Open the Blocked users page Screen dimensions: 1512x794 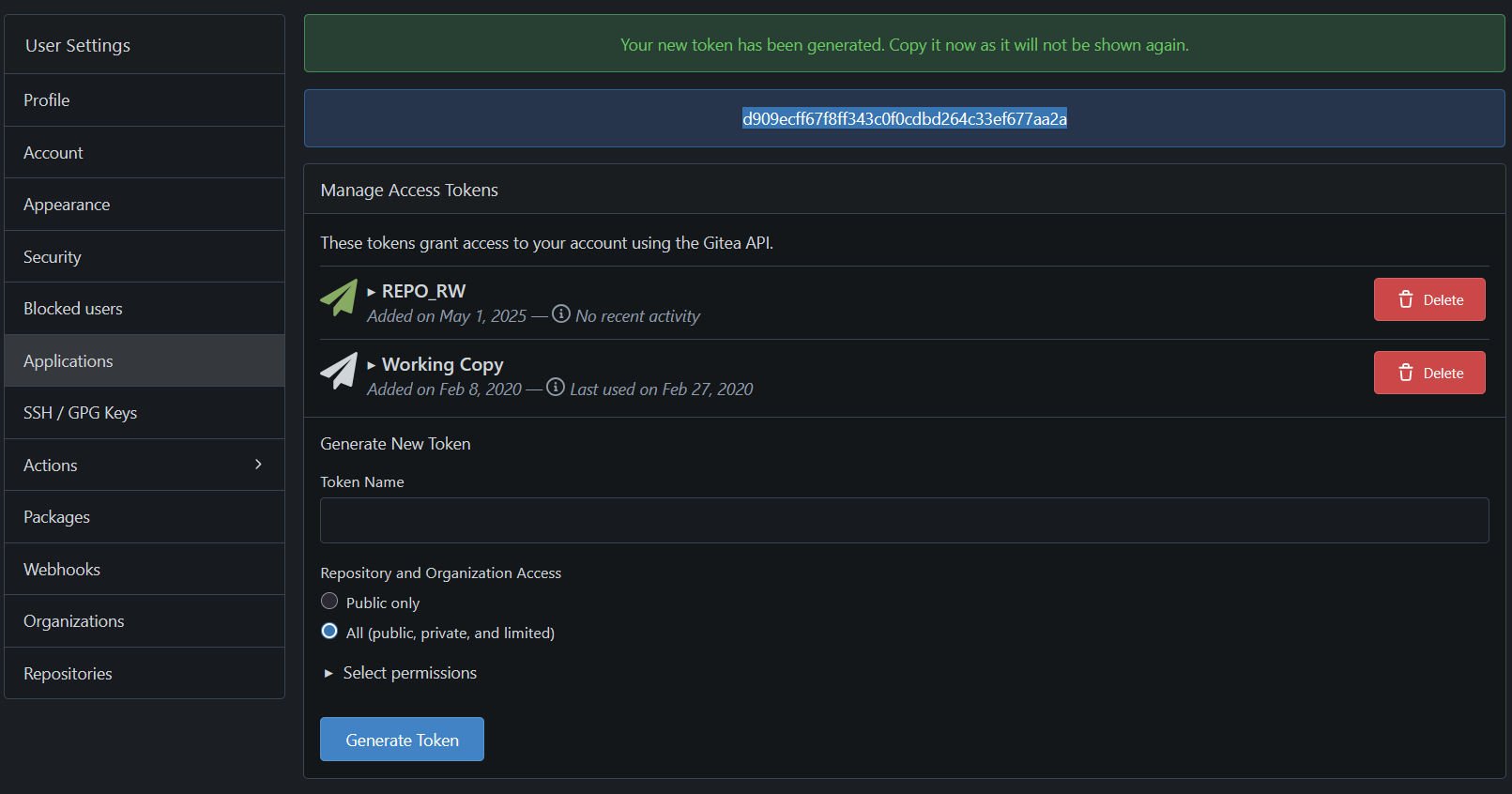point(73,309)
